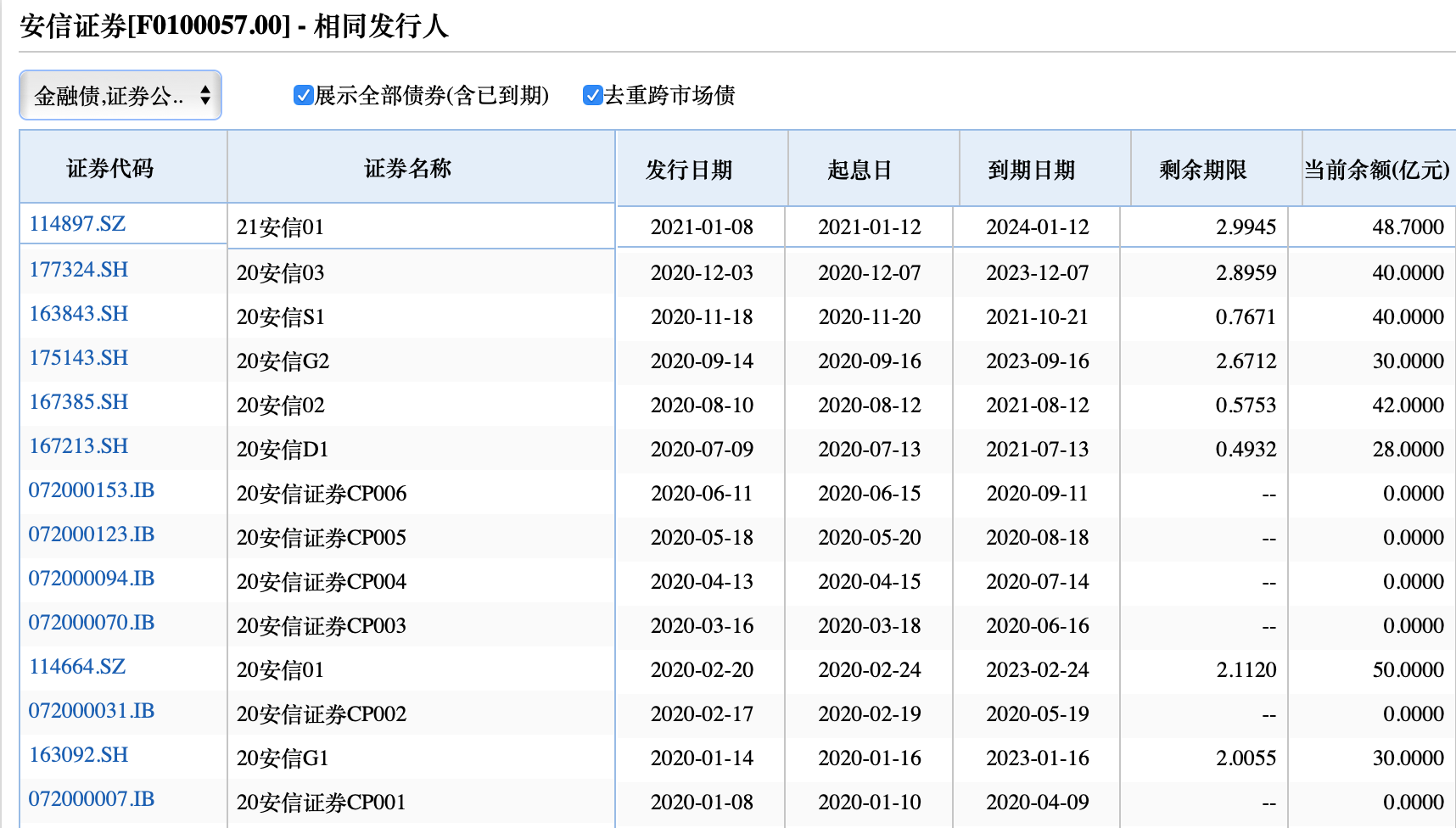The width and height of the screenshot is (1456, 828).
Task: Click the remaining term value 2.9945
Action: pyautogui.click(x=1246, y=227)
